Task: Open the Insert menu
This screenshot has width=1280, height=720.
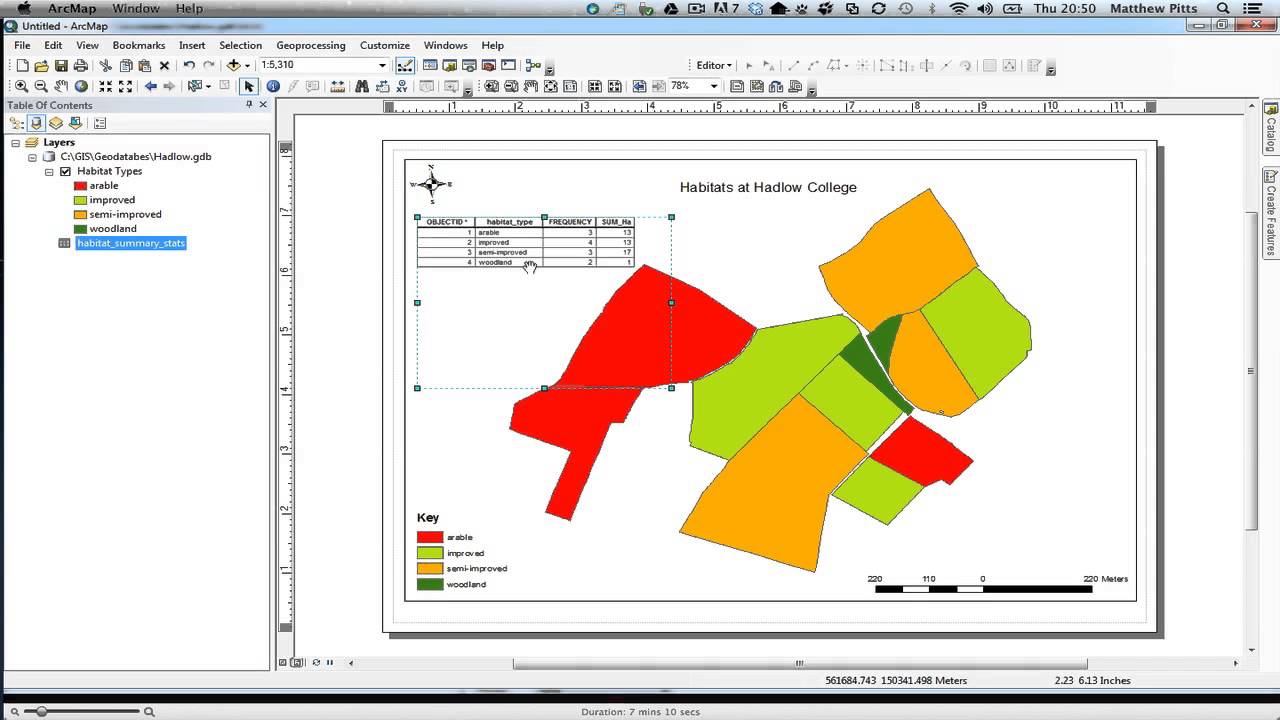Action: (192, 45)
